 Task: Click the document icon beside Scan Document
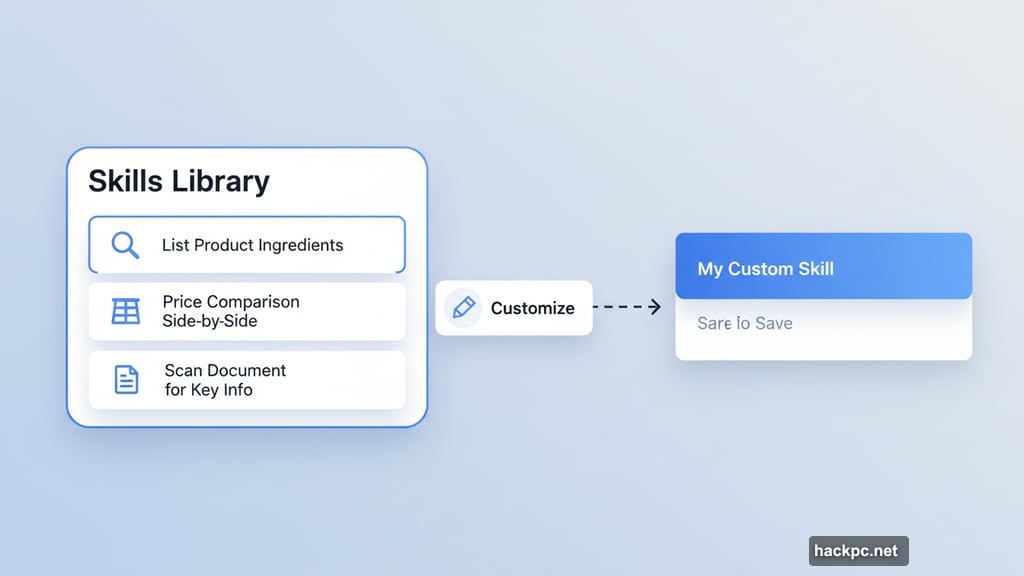point(125,379)
